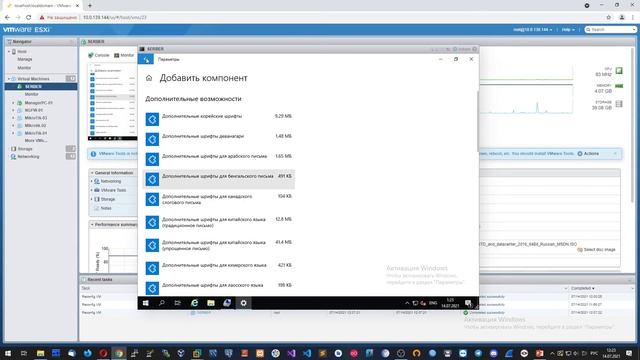
Task: Select the Khmer fonts component icon
Action: 152,268
